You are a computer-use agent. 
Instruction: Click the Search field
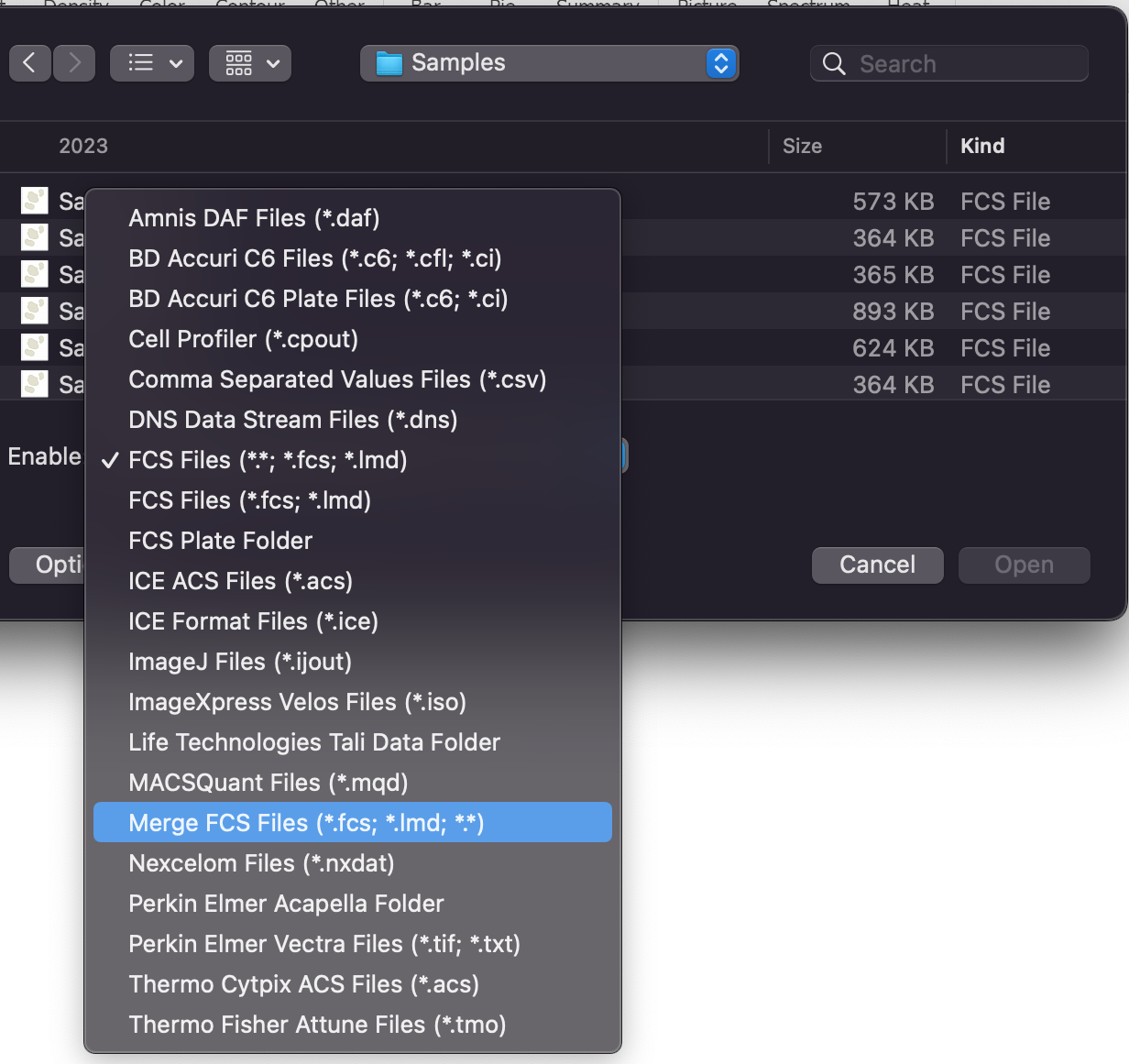[x=949, y=63]
